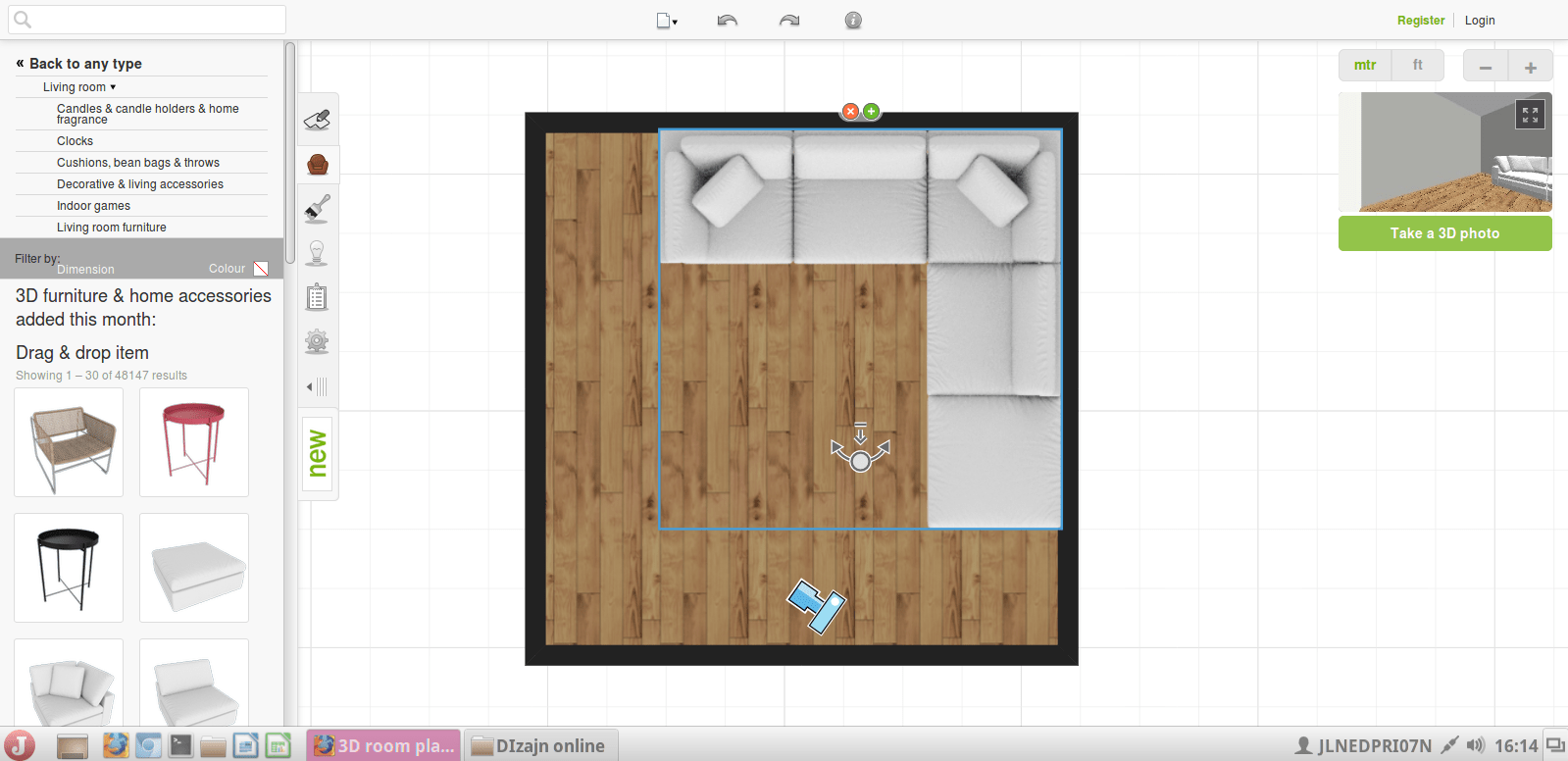Undo the last action
This screenshot has width=1568, height=761.
[727, 21]
